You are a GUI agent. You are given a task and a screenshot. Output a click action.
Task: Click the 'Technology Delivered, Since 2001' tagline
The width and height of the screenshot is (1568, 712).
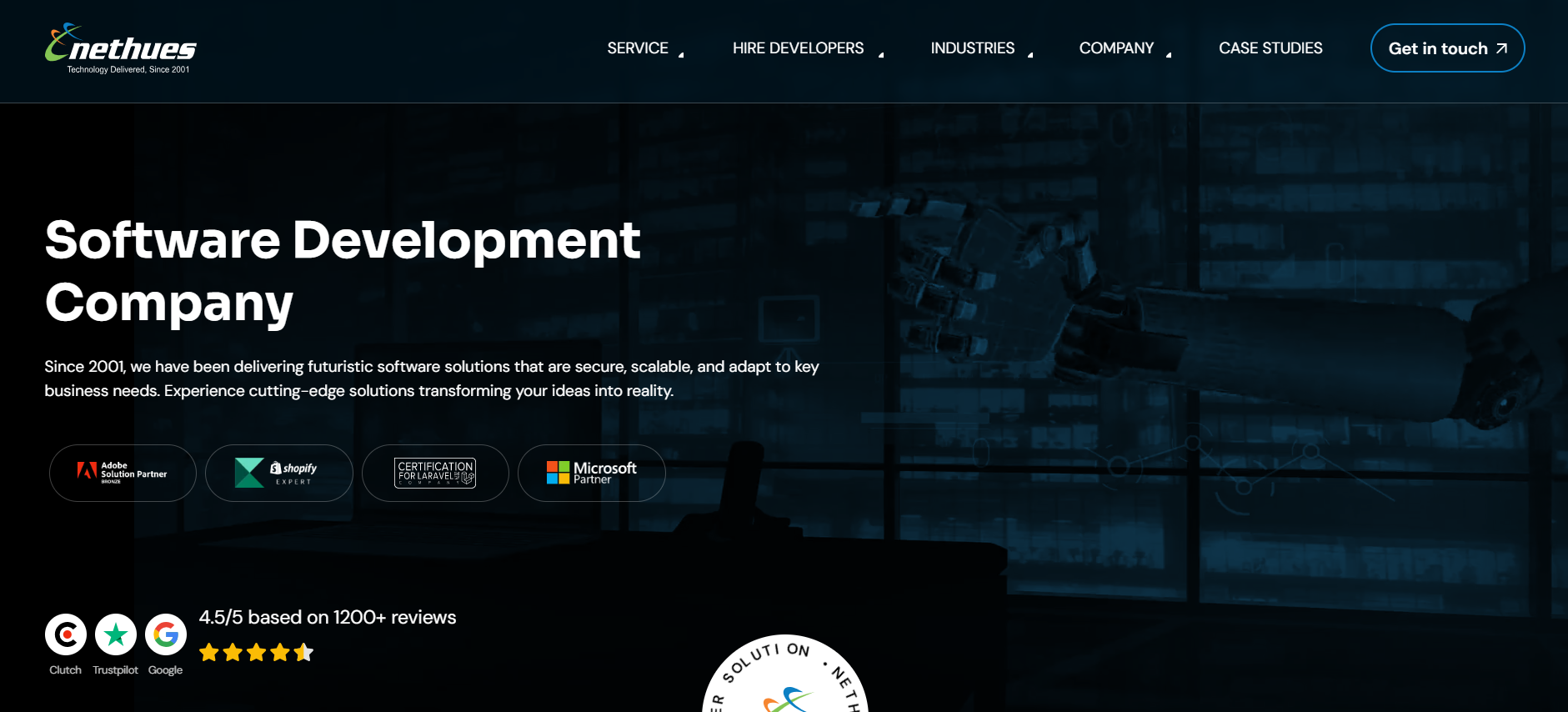pos(128,70)
